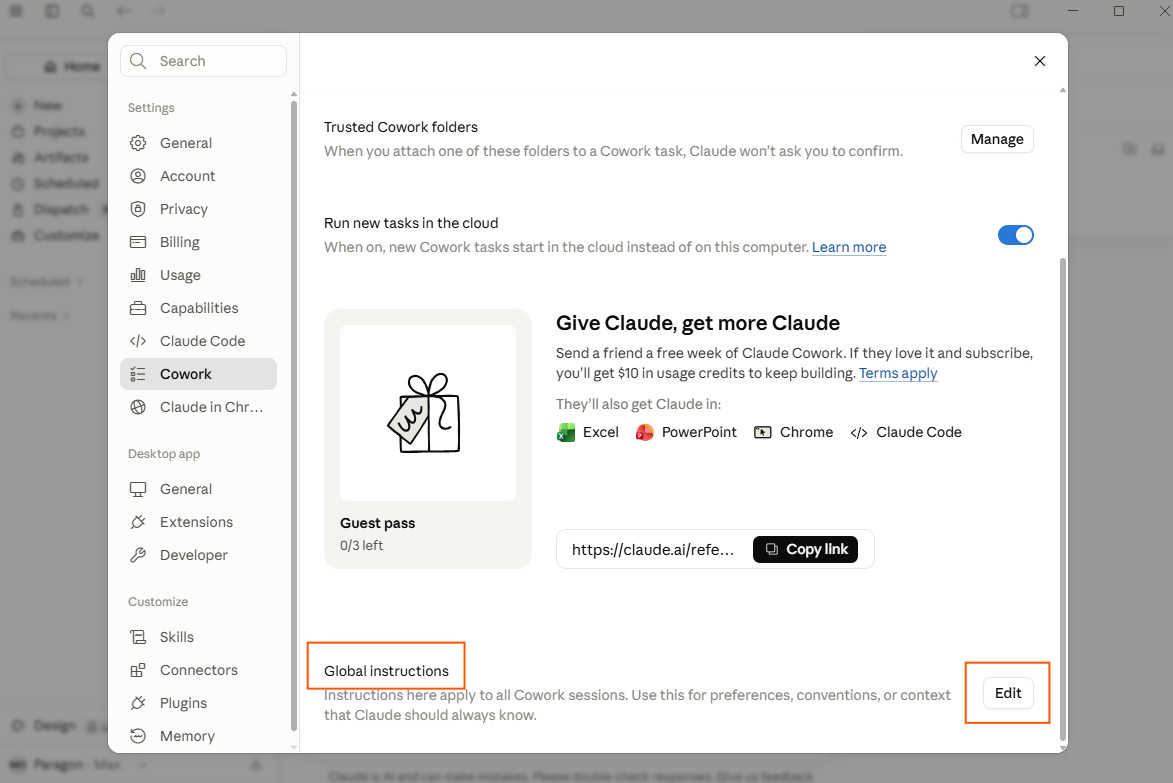Click the 'Desktop app' section header

click(x=164, y=454)
